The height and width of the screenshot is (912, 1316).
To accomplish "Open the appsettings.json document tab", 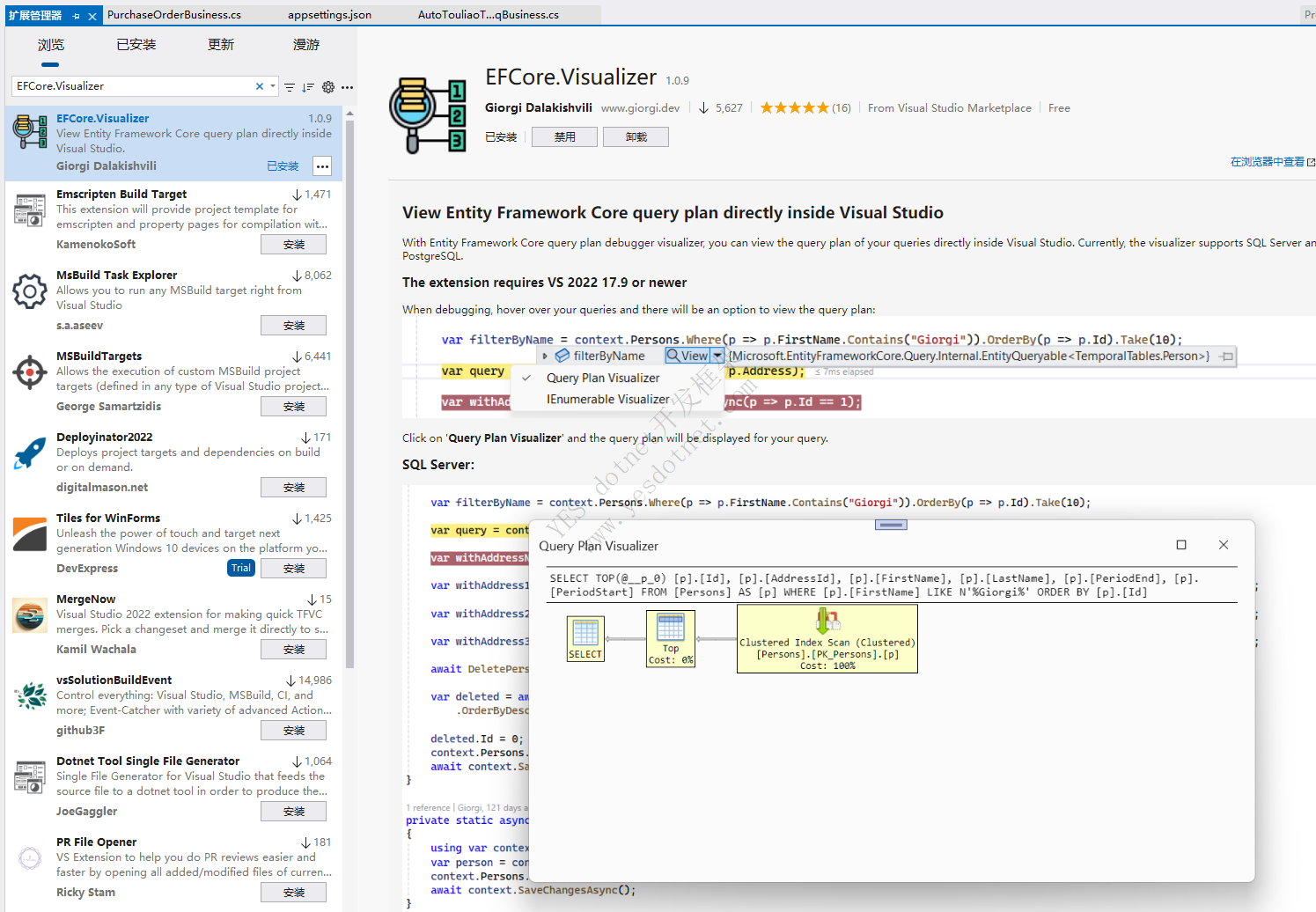I will pos(329,15).
